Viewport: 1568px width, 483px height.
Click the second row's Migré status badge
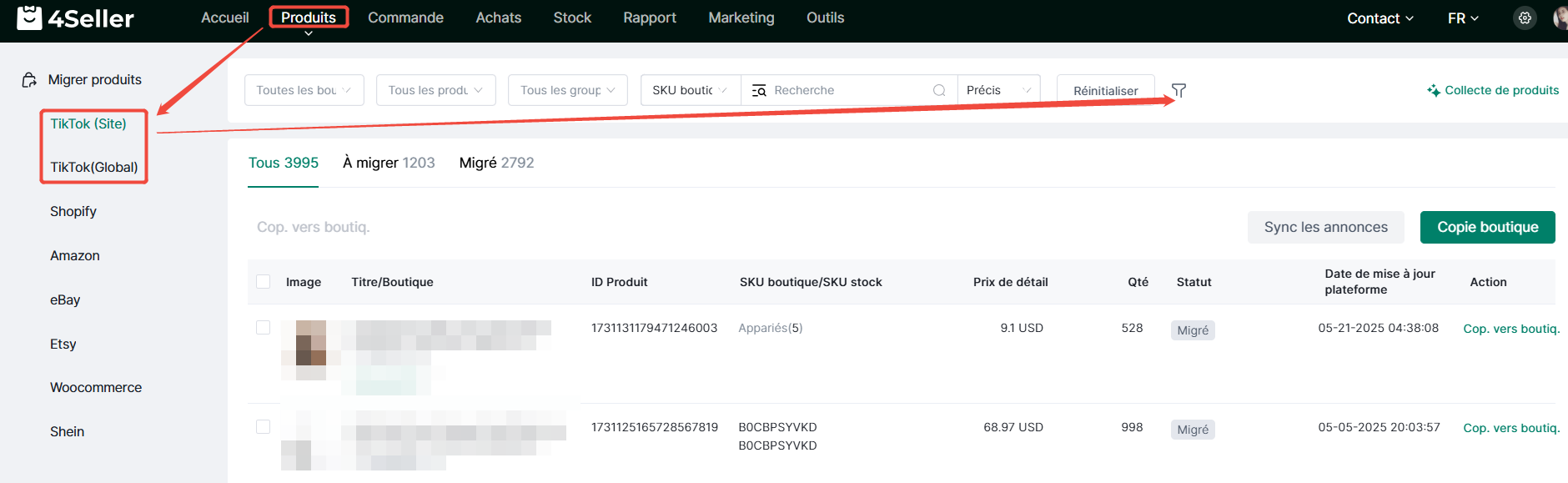(x=1193, y=430)
